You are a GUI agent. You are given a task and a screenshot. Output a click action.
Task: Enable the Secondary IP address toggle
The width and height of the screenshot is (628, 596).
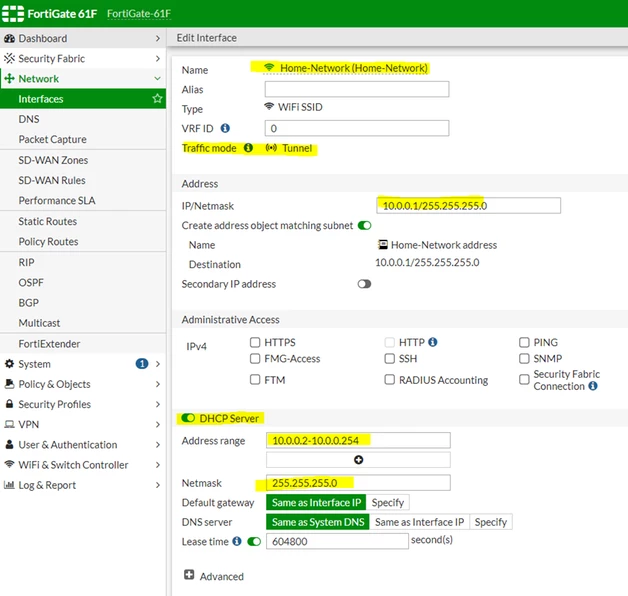364,284
